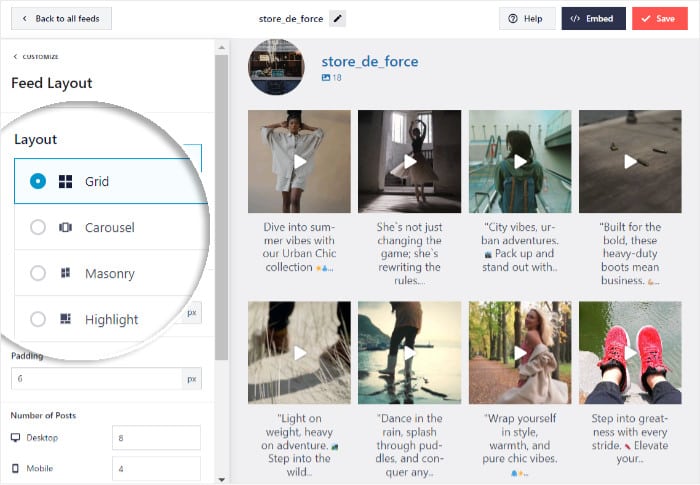The image size is (700, 485).
Task: Click the Feed Layout heading
Action: tap(52, 83)
